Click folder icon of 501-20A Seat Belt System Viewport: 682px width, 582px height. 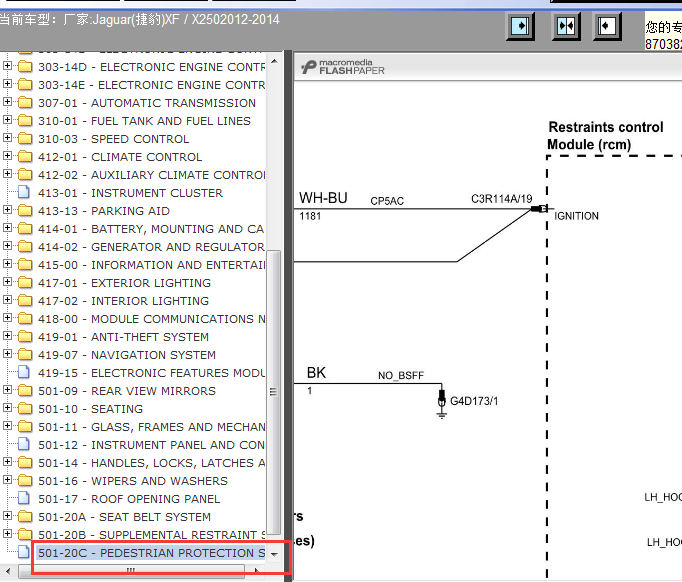[x=25, y=517]
